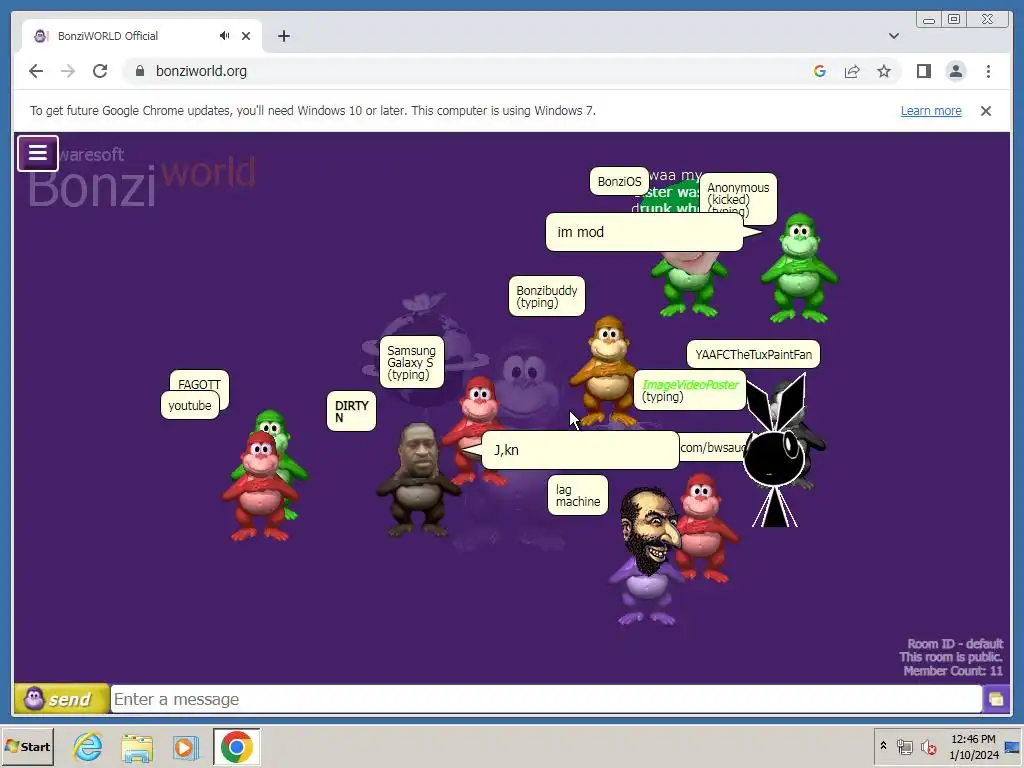Screen dimensions: 1024x768
Task: Click the Member Count: 11 text
Action: [953, 671]
